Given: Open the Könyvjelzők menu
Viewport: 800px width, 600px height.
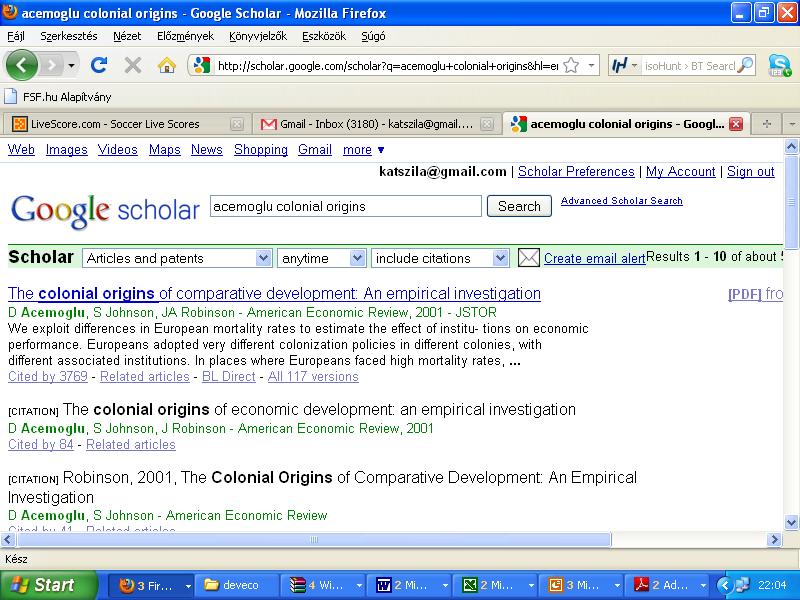Looking at the screenshot, I should click(258, 36).
